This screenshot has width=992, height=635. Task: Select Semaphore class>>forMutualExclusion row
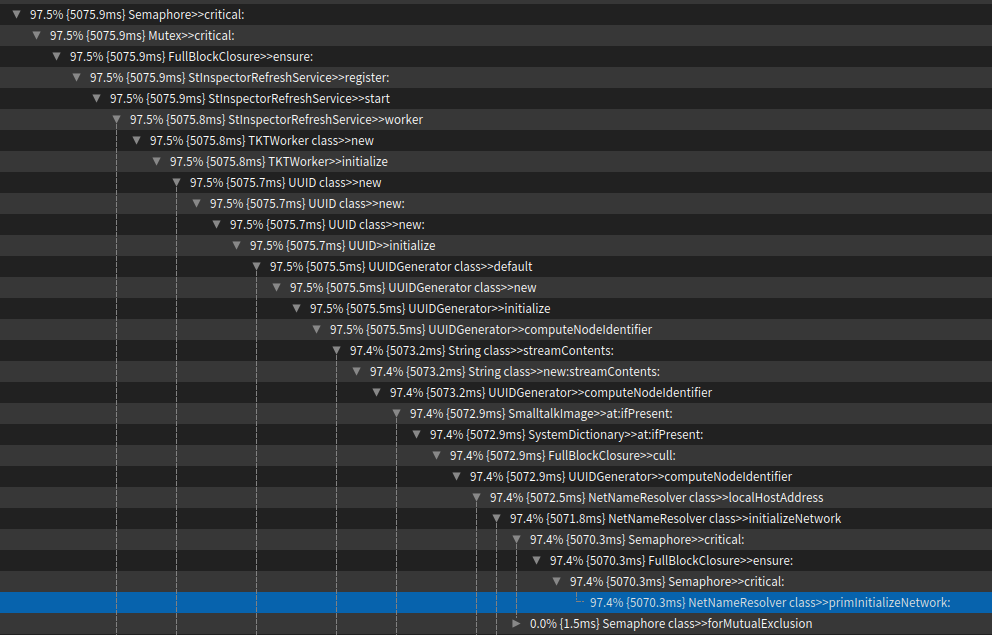tap(496, 623)
